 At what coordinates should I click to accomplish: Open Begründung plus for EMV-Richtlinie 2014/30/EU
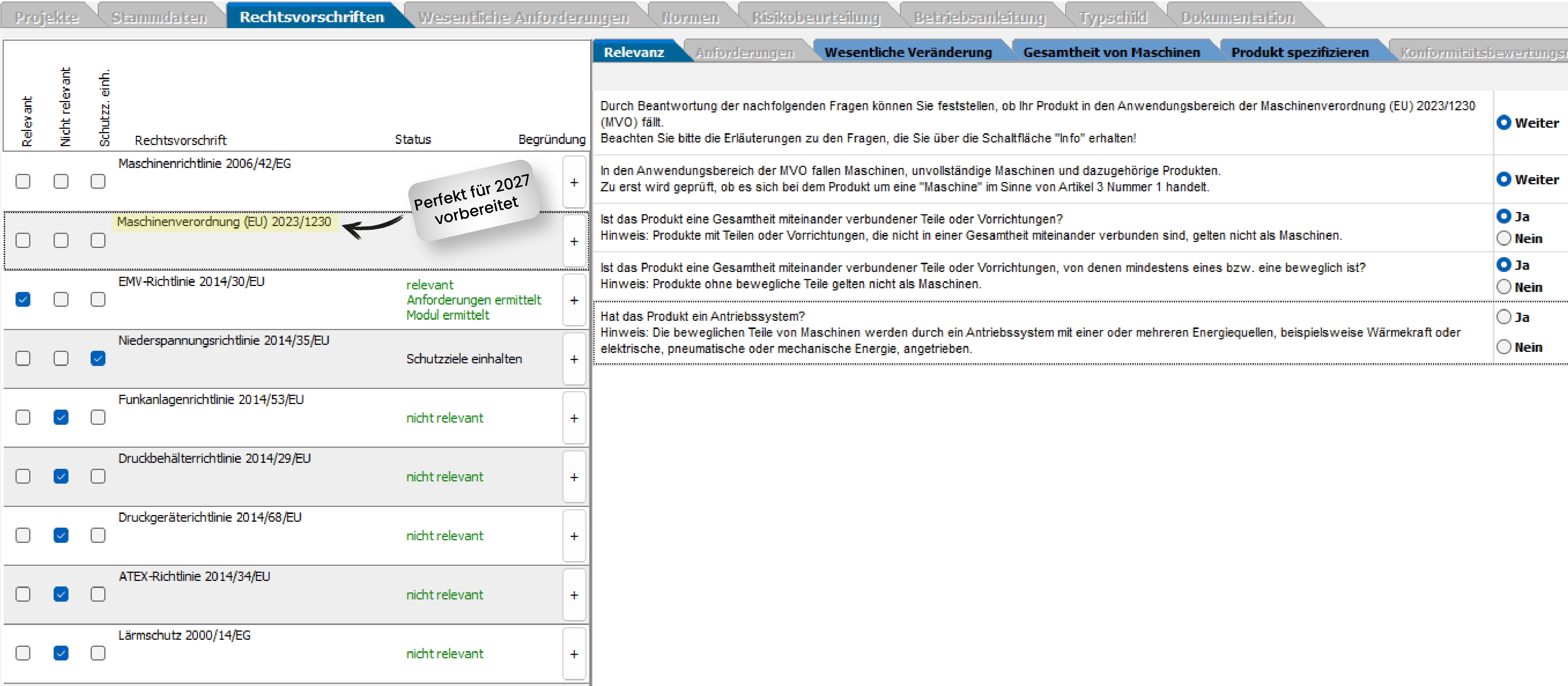pyautogui.click(x=573, y=300)
